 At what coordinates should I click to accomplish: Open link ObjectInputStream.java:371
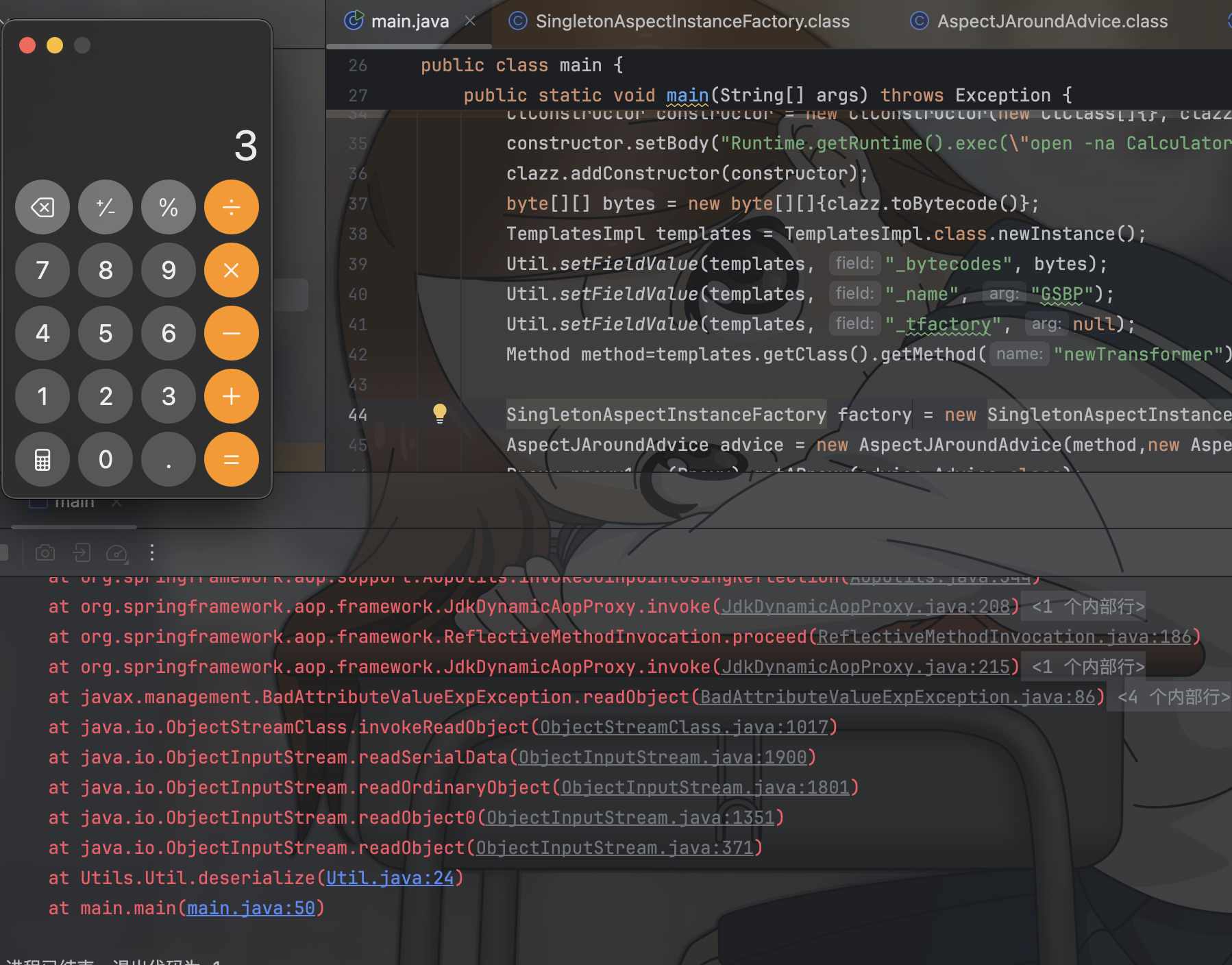pos(615,848)
